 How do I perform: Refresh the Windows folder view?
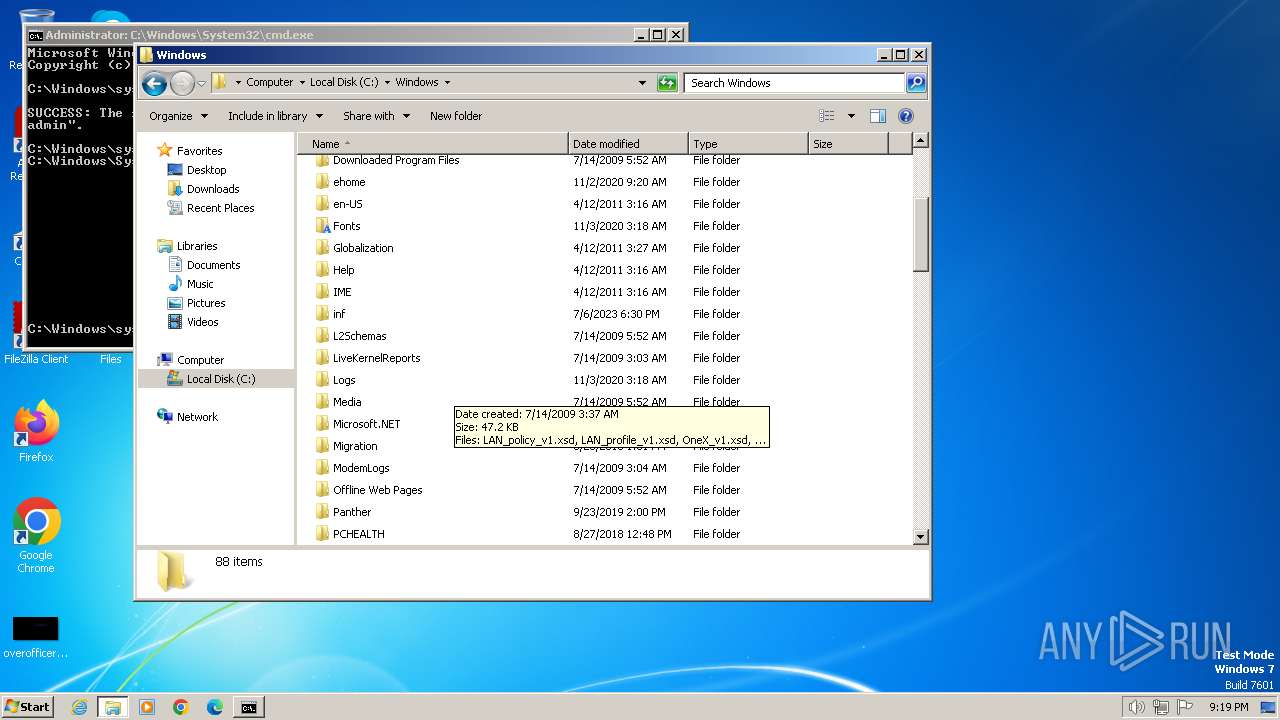click(667, 83)
